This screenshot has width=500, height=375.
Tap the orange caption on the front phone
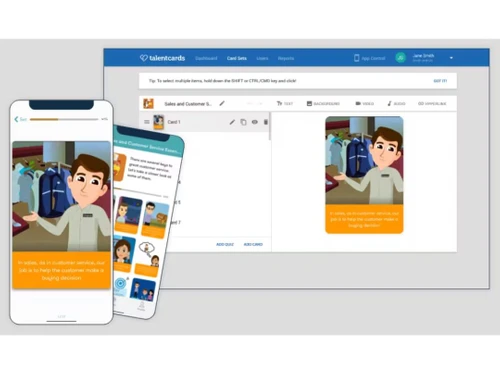(62, 270)
